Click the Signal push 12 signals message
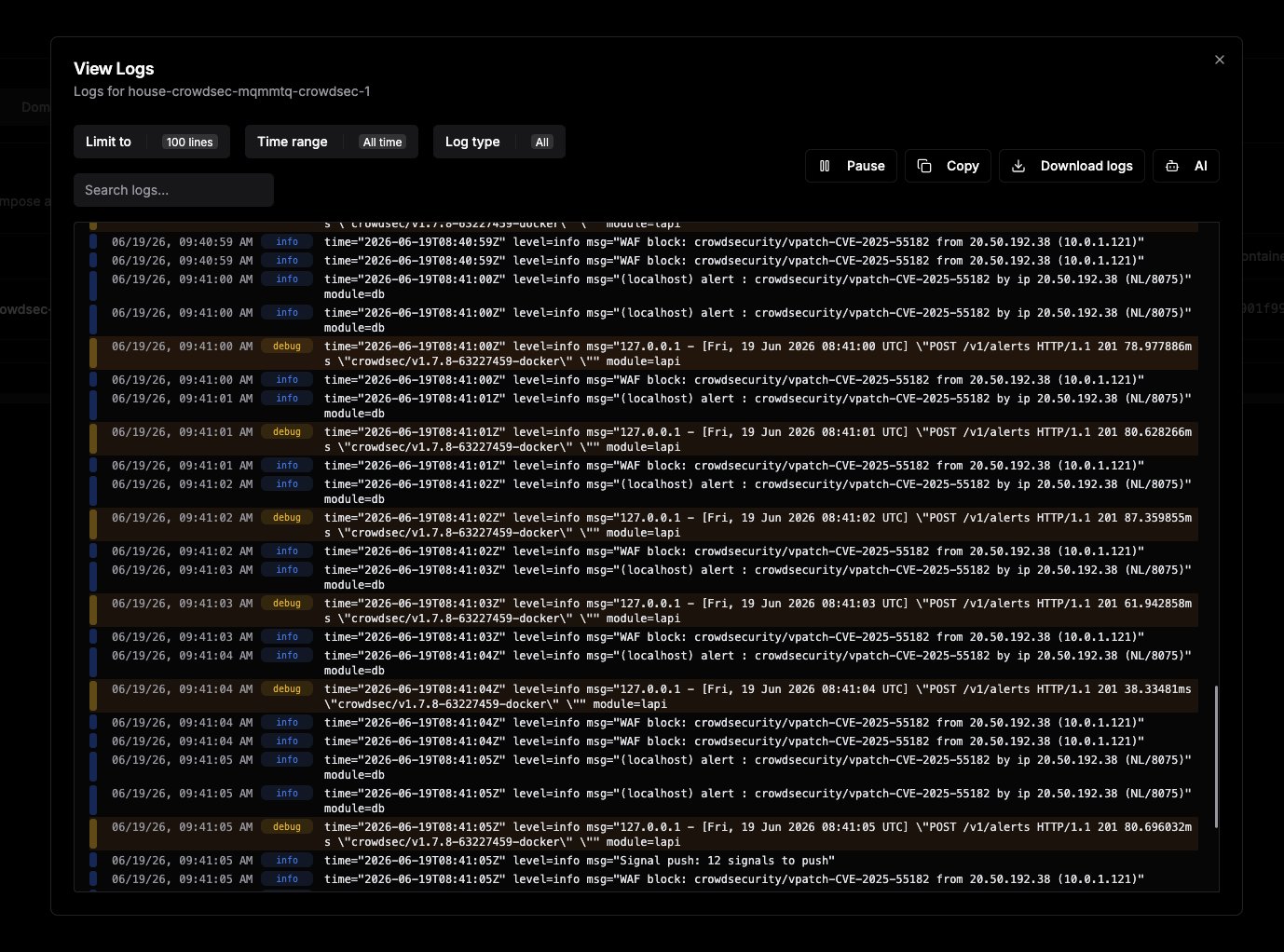 click(x=580, y=861)
